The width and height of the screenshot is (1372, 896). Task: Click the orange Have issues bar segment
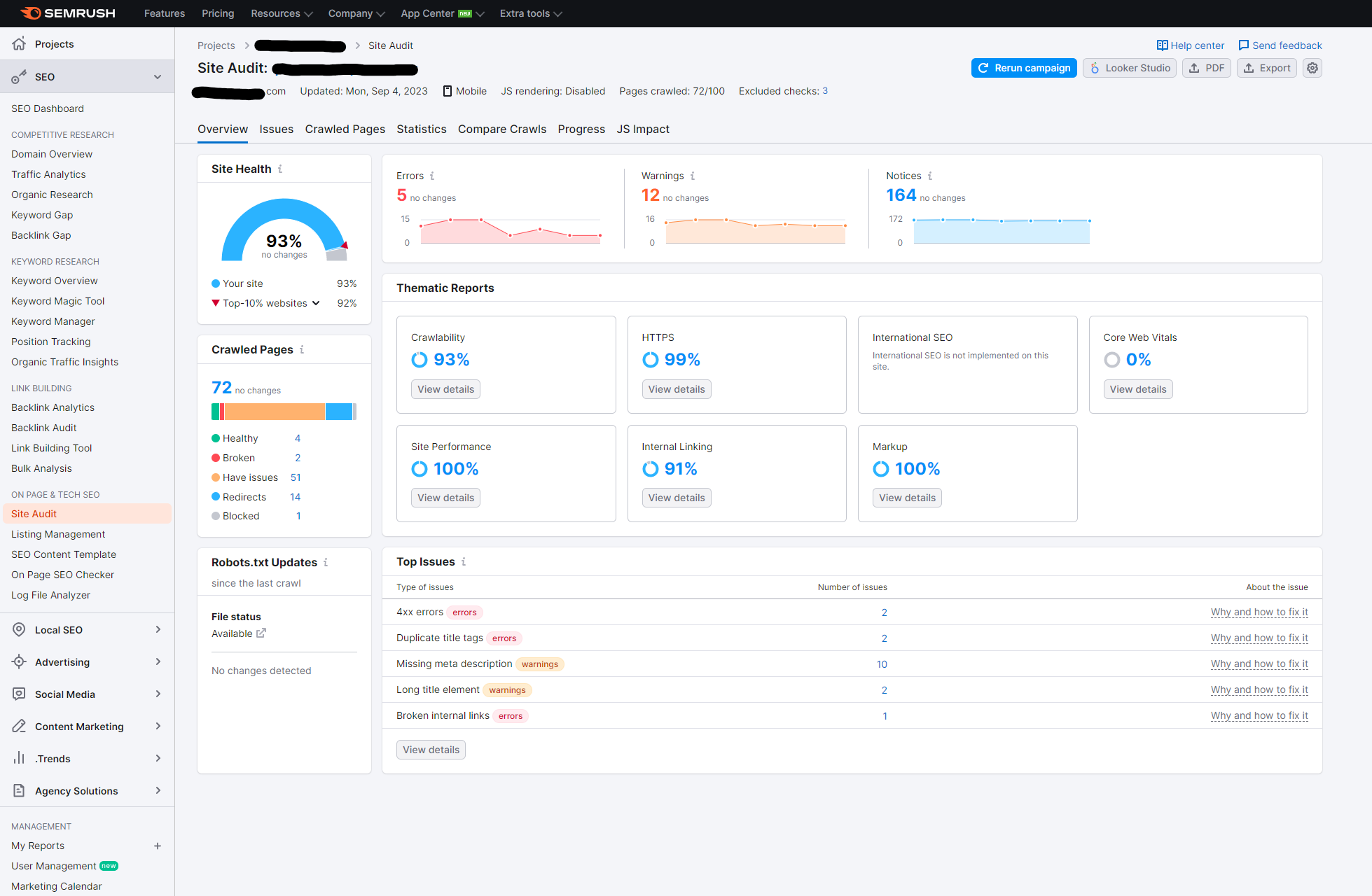coord(275,412)
